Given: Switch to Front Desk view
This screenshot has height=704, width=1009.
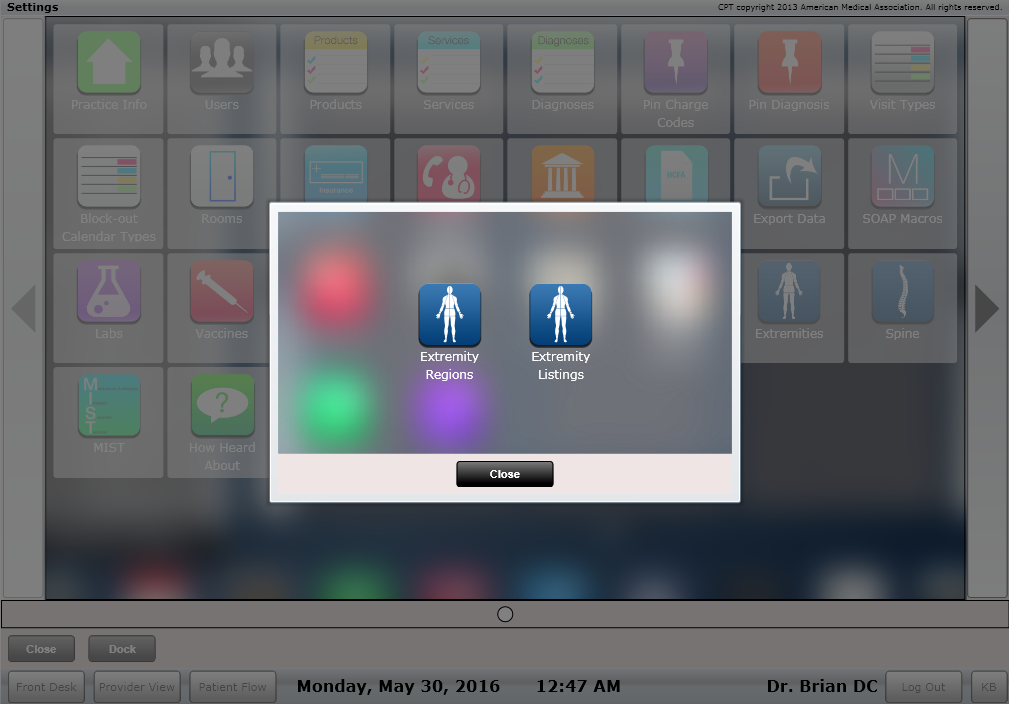Looking at the screenshot, I should point(46,687).
